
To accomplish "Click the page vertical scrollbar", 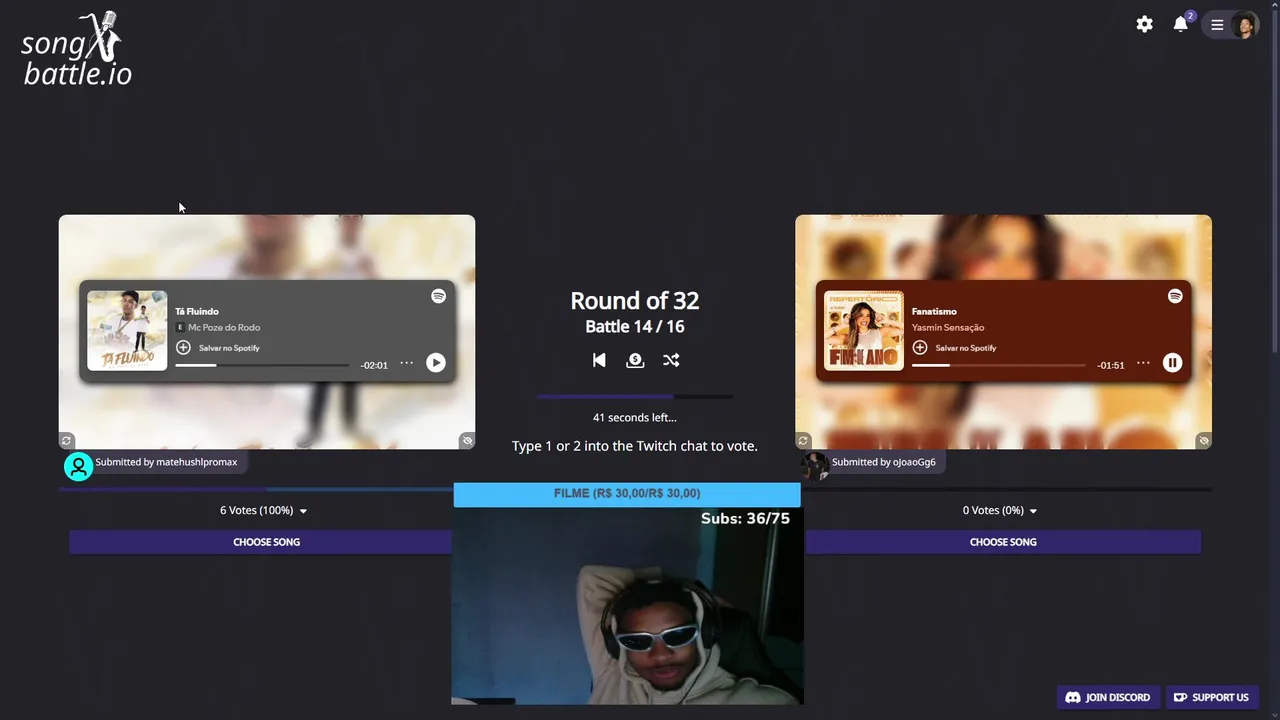I will click(x=1275, y=180).
